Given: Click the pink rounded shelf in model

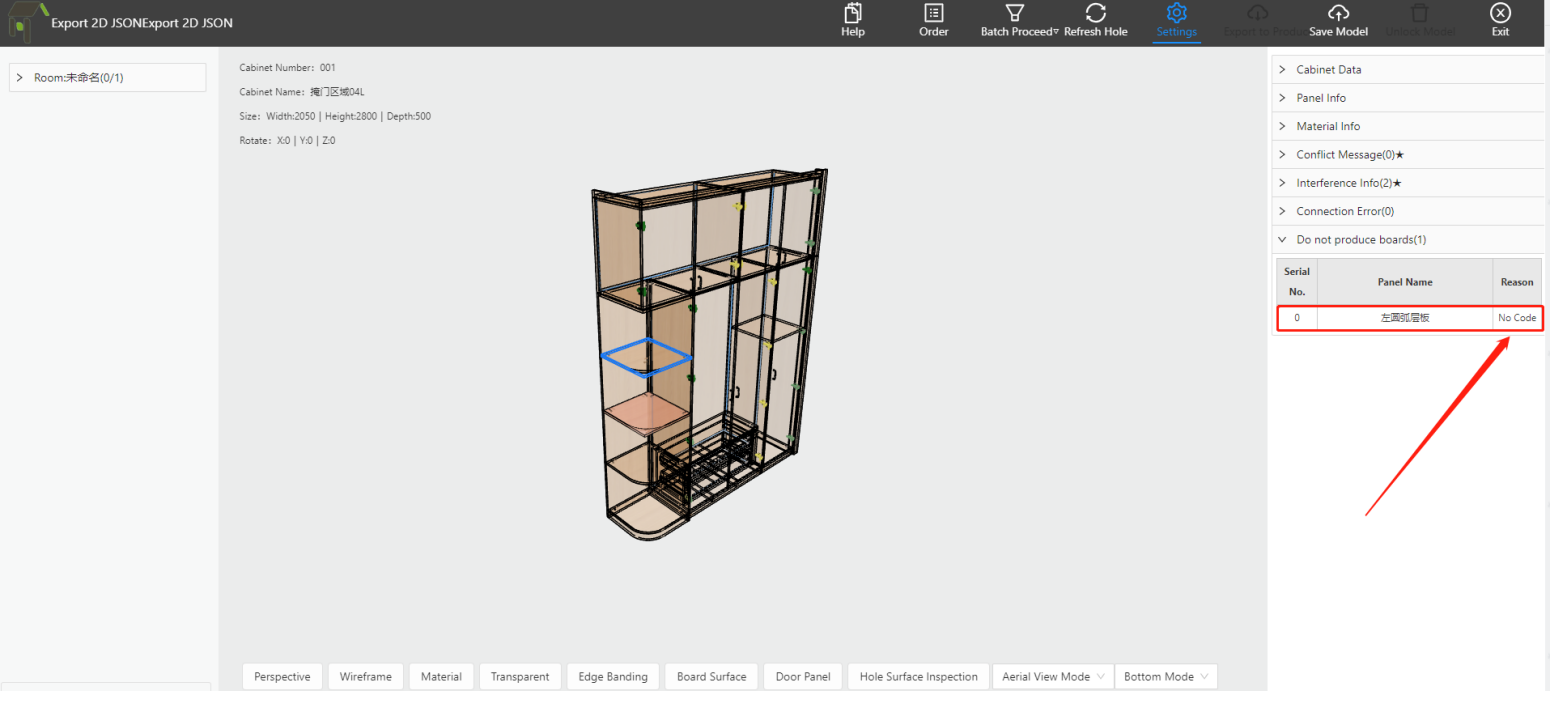Looking at the screenshot, I should (x=646, y=413).
